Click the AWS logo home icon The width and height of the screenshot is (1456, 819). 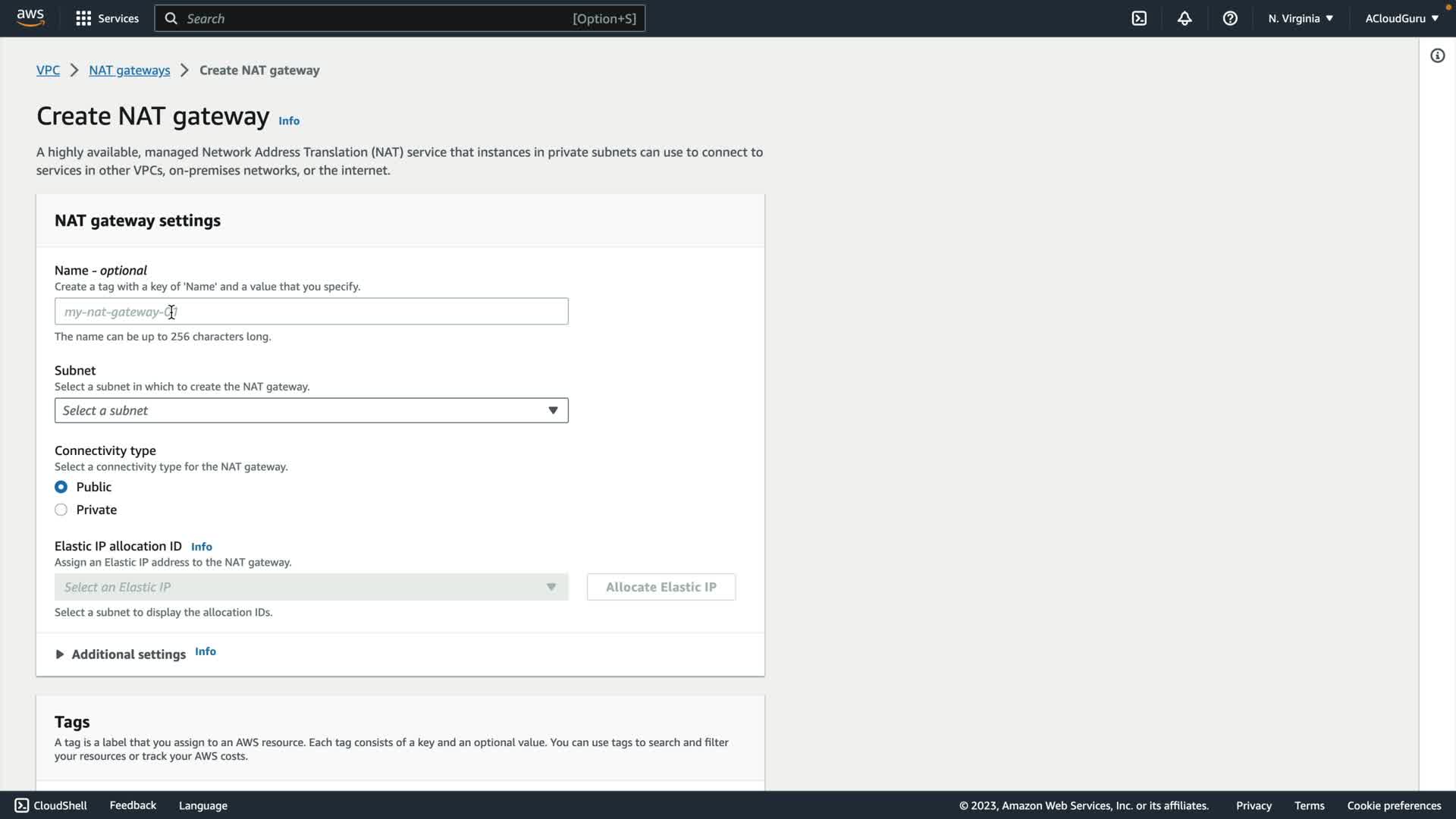(30, 18)
